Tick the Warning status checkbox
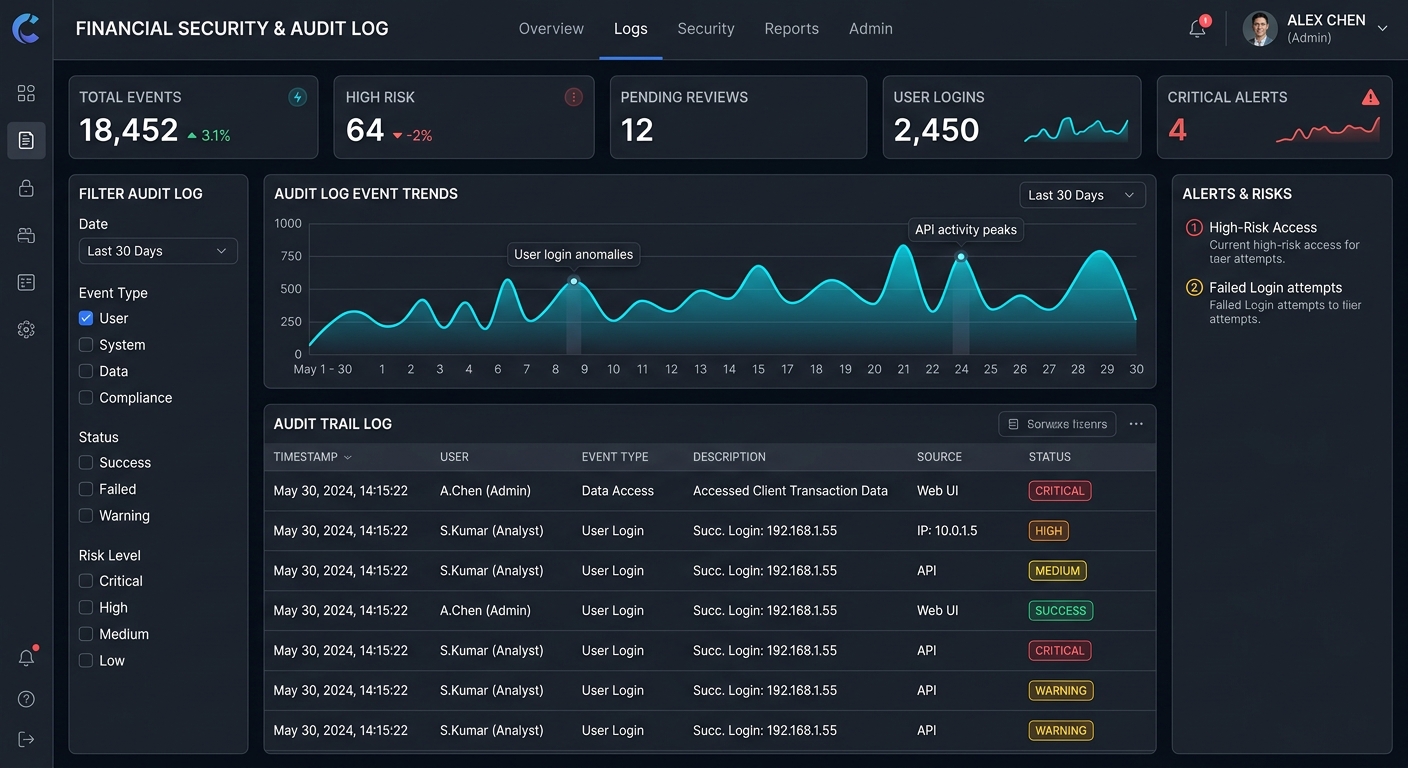1408x768 pixels. coord(86,516)
